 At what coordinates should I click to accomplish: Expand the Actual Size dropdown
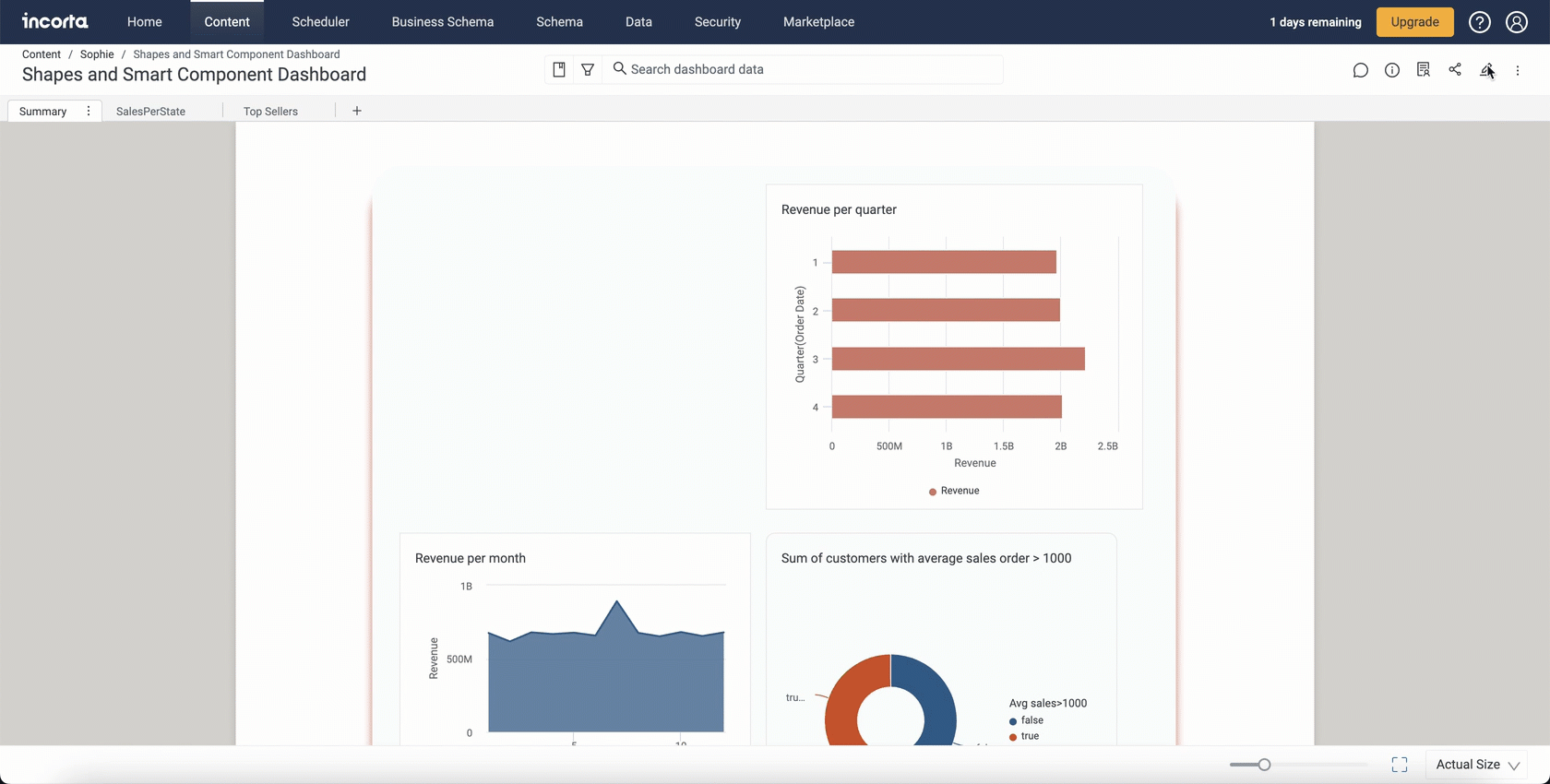tap(1477, 765)
